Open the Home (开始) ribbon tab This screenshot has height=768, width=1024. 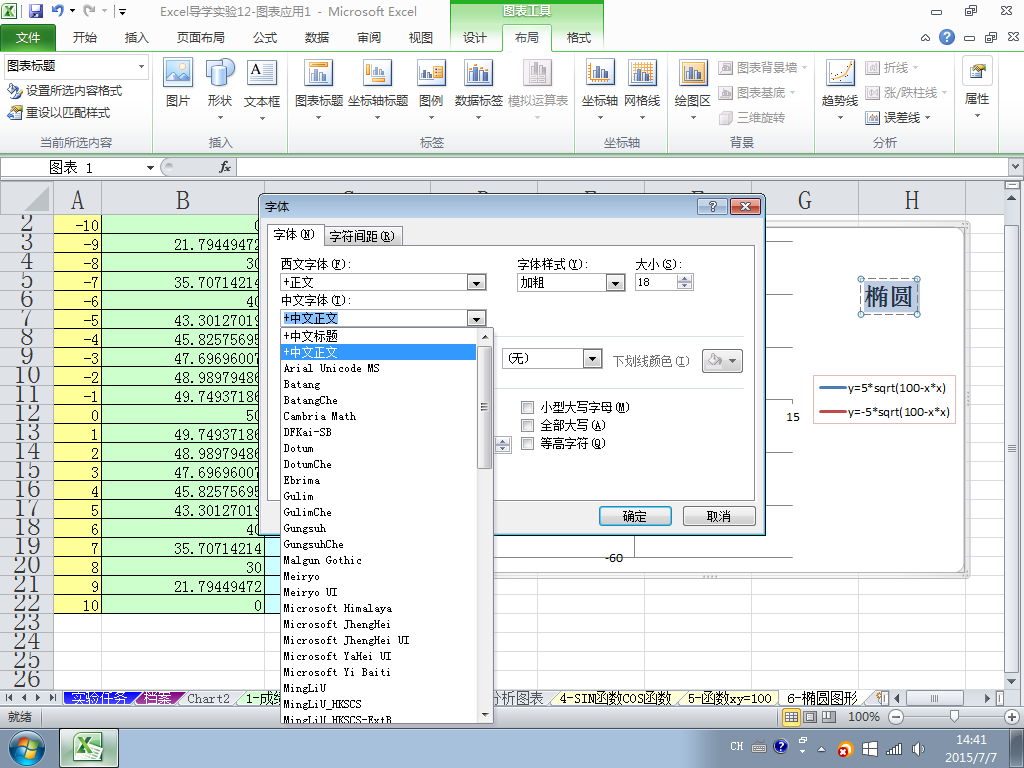pyautogui.click(x=85, y=38)
